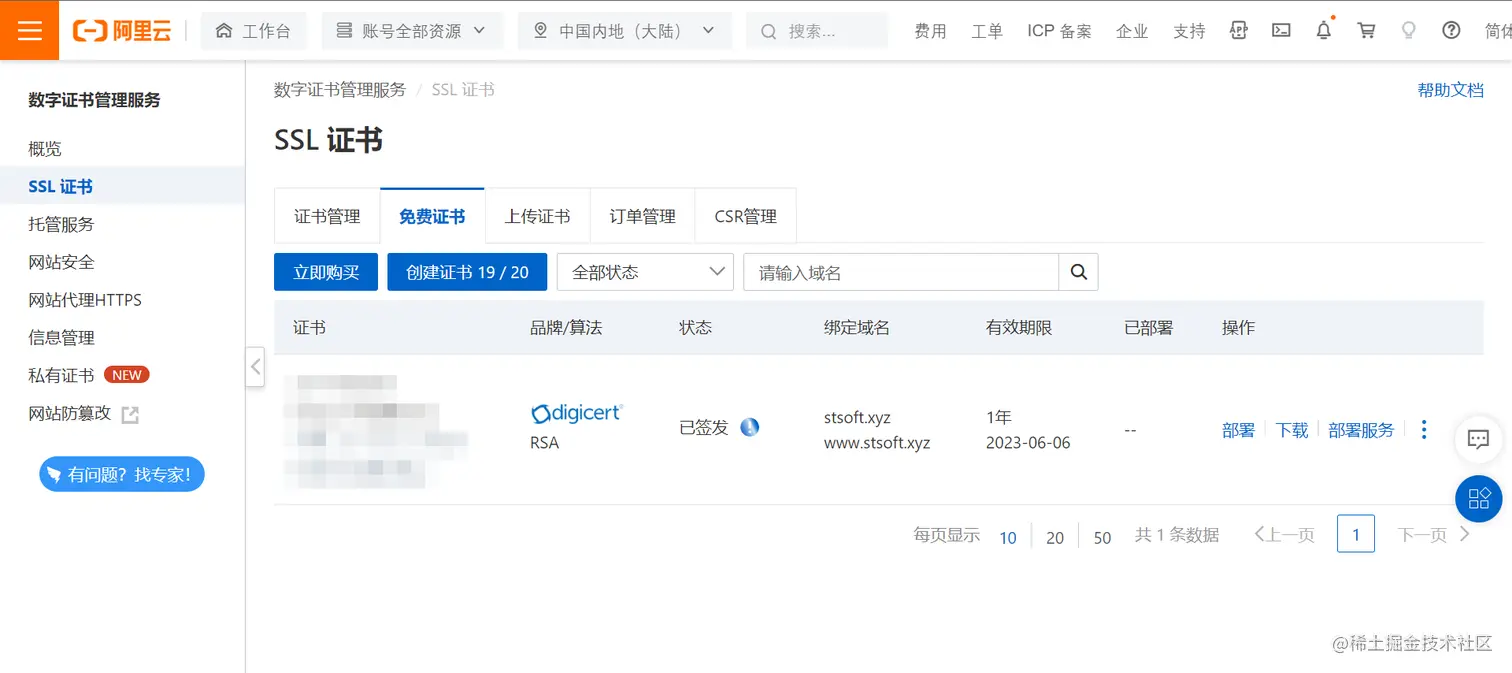
Task: Open Cloud Shell terminal icon
Action: point(1281,31)
